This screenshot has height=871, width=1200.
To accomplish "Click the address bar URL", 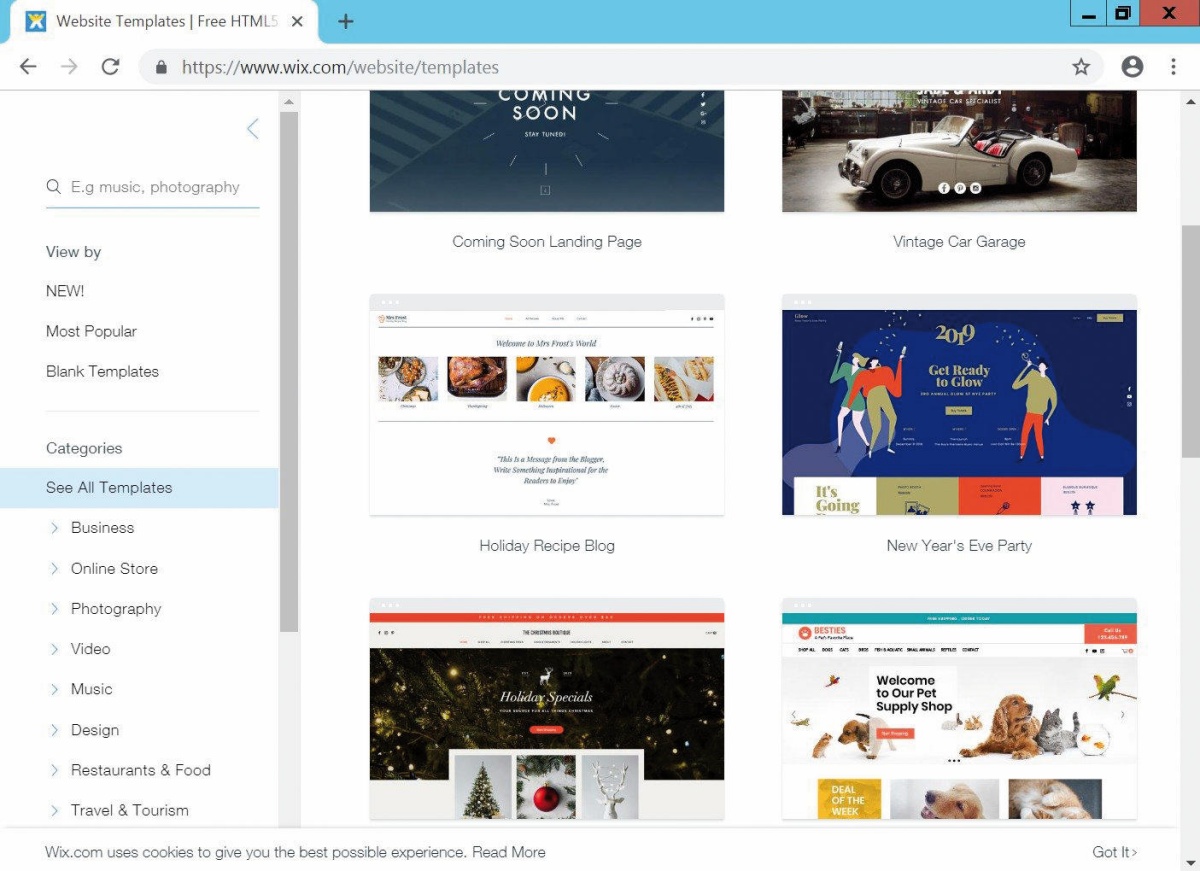I will [x=340, y=68].
